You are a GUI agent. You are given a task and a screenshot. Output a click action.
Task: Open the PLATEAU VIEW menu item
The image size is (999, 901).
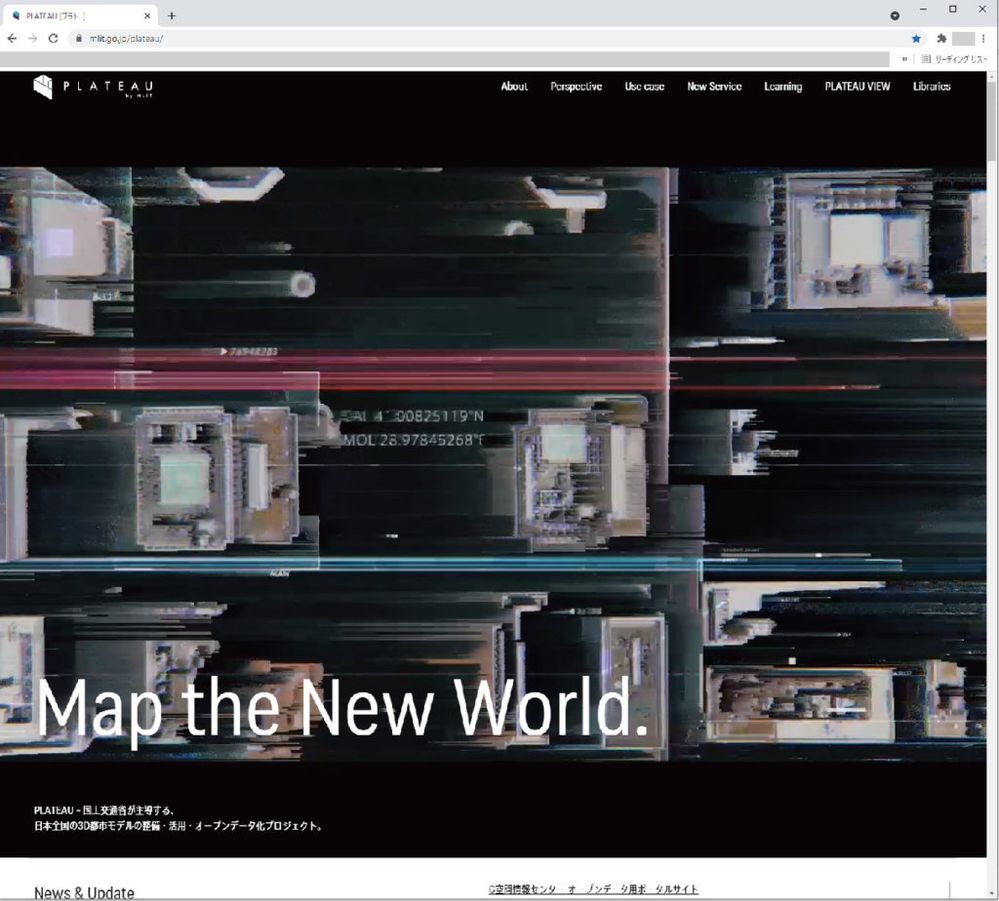(858, 87)
